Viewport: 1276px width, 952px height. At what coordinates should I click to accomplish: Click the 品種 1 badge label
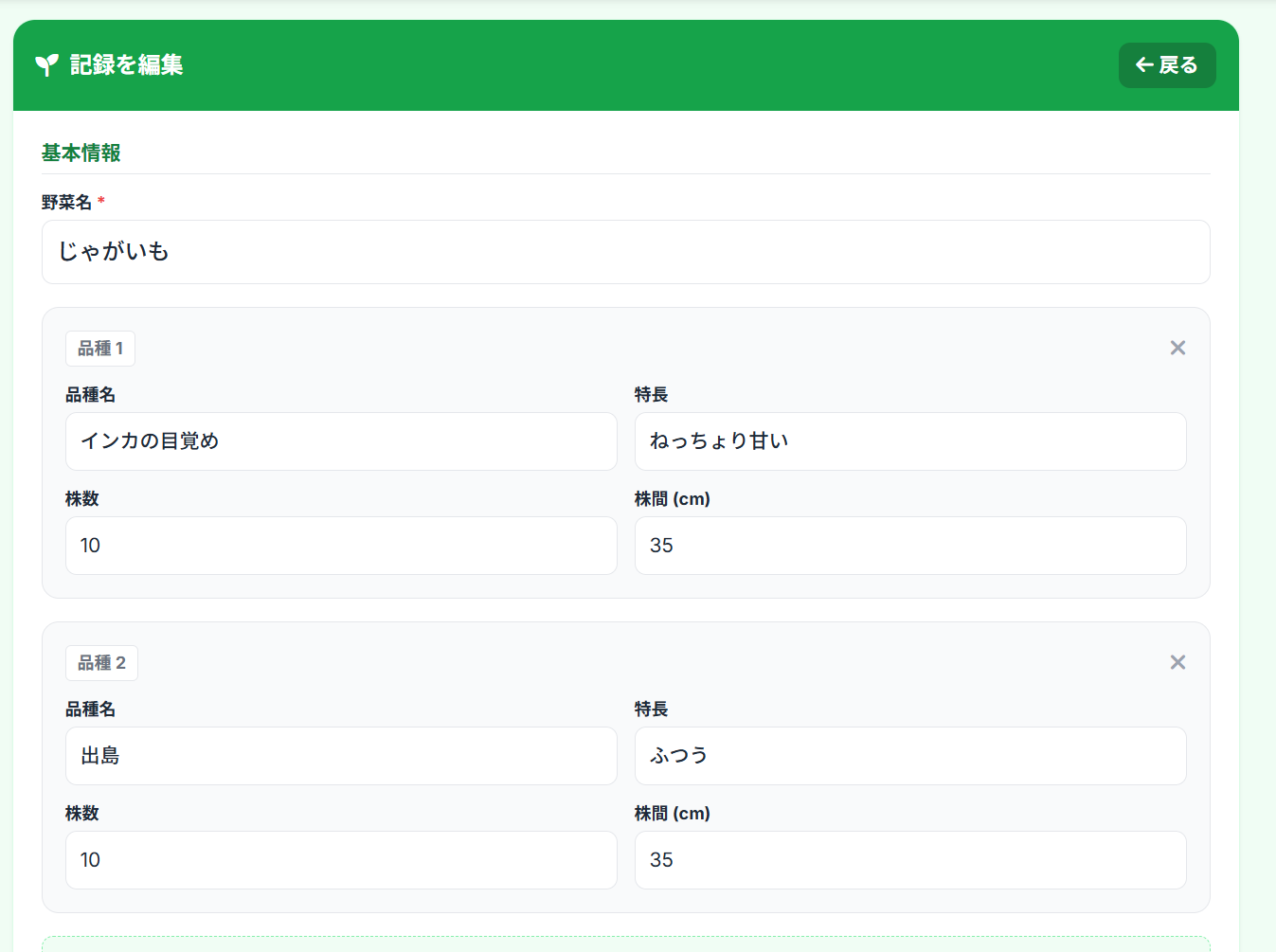pos(99,349)
